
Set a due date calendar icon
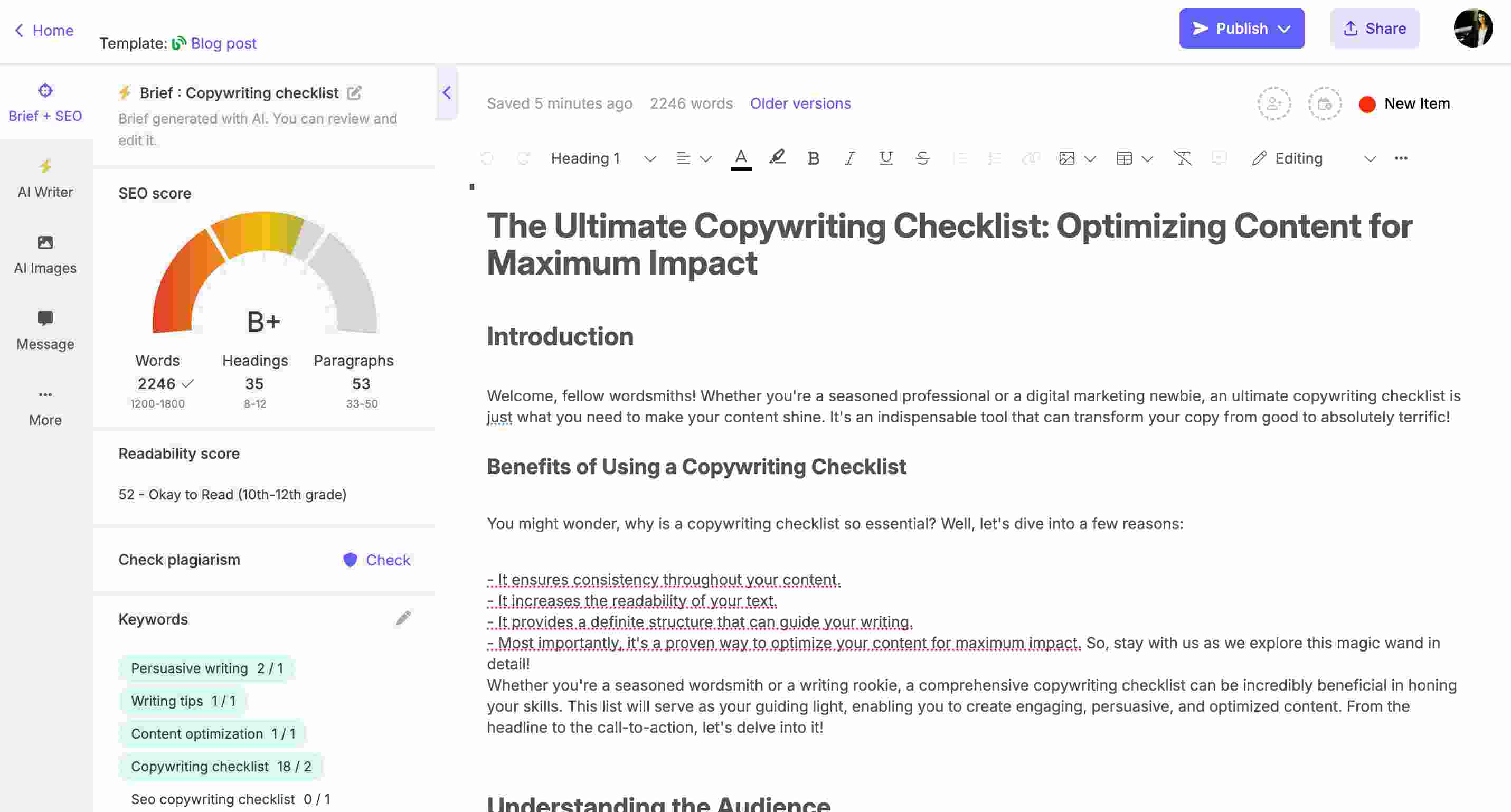[1325, 104]
